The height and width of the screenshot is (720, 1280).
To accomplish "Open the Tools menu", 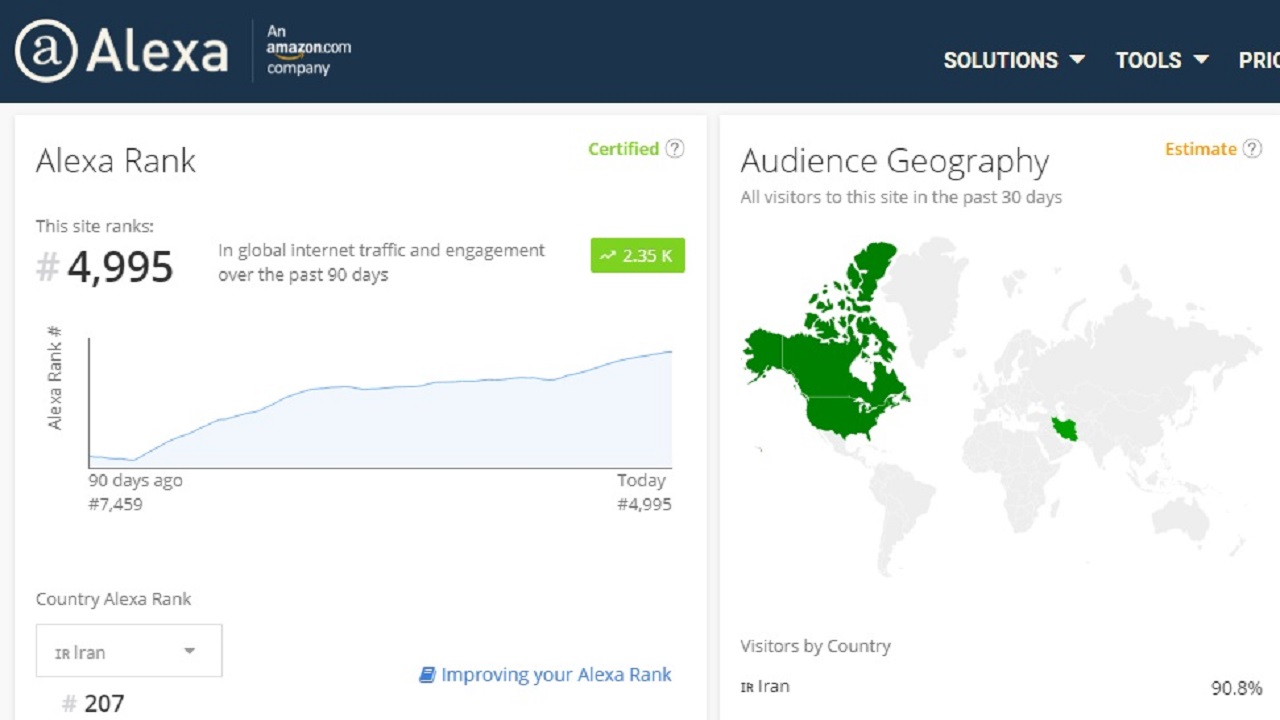I will pos(1162,60).
